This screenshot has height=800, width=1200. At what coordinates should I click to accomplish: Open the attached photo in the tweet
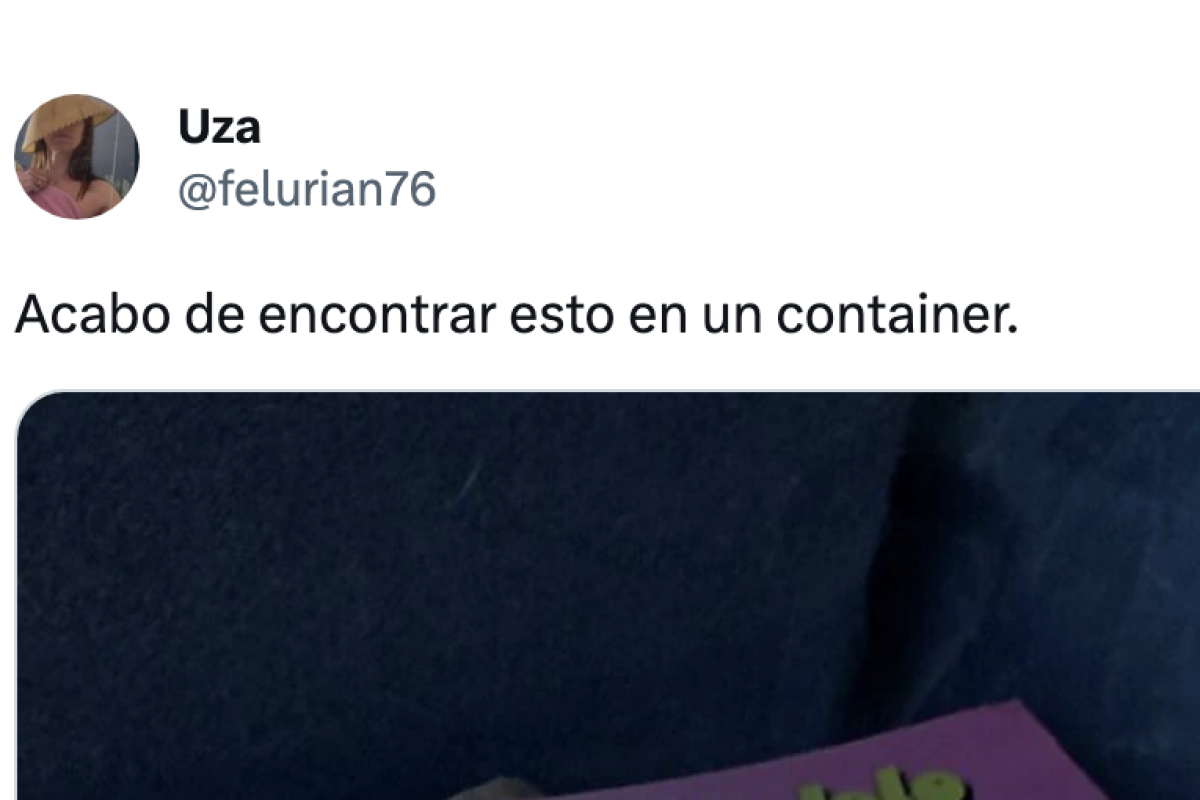(608, 596)
